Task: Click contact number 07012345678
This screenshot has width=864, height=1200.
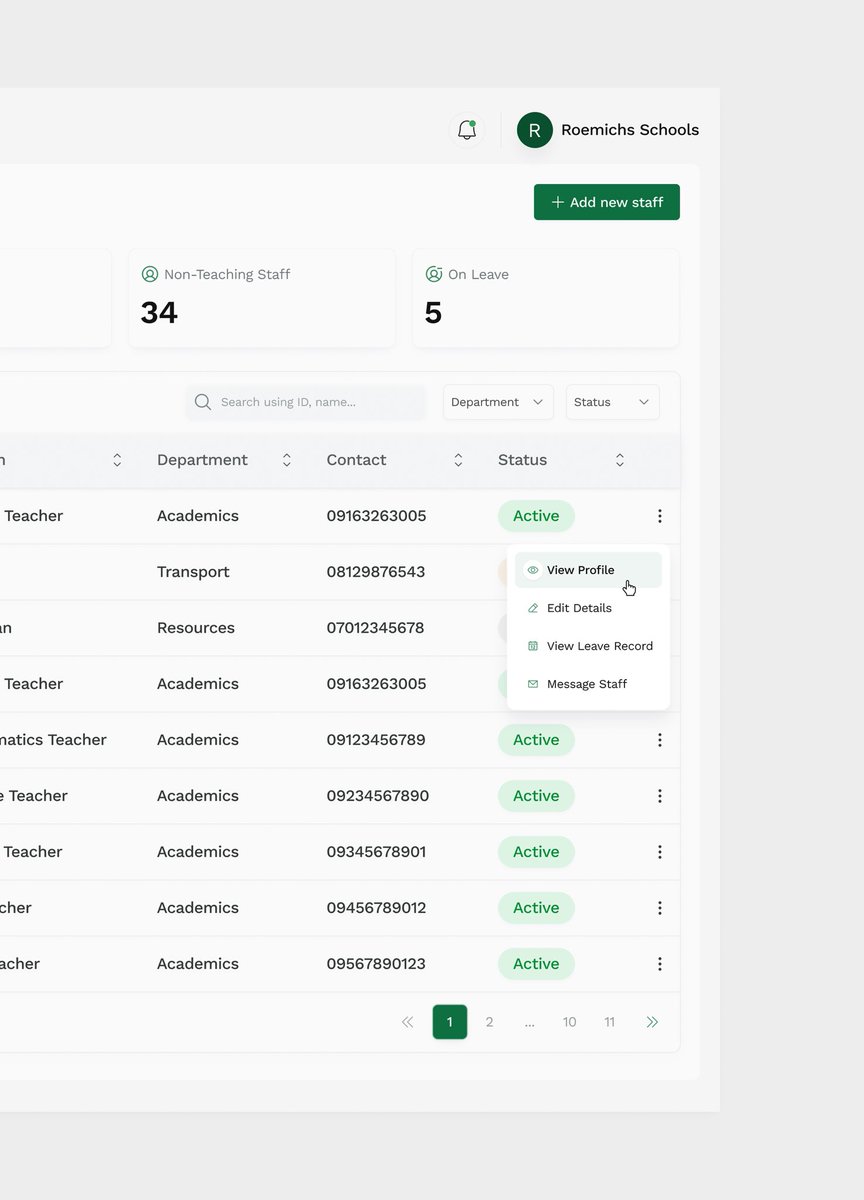Action: (x=375, y=628)
